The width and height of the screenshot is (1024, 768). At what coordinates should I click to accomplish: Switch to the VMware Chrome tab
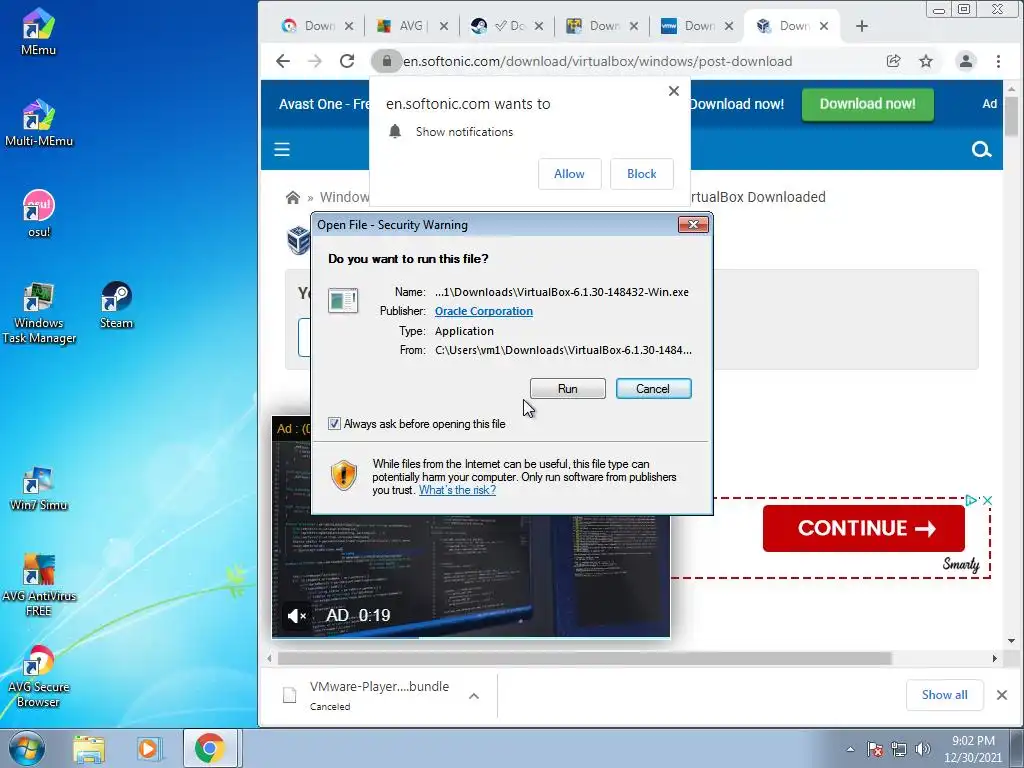[697, 26]
